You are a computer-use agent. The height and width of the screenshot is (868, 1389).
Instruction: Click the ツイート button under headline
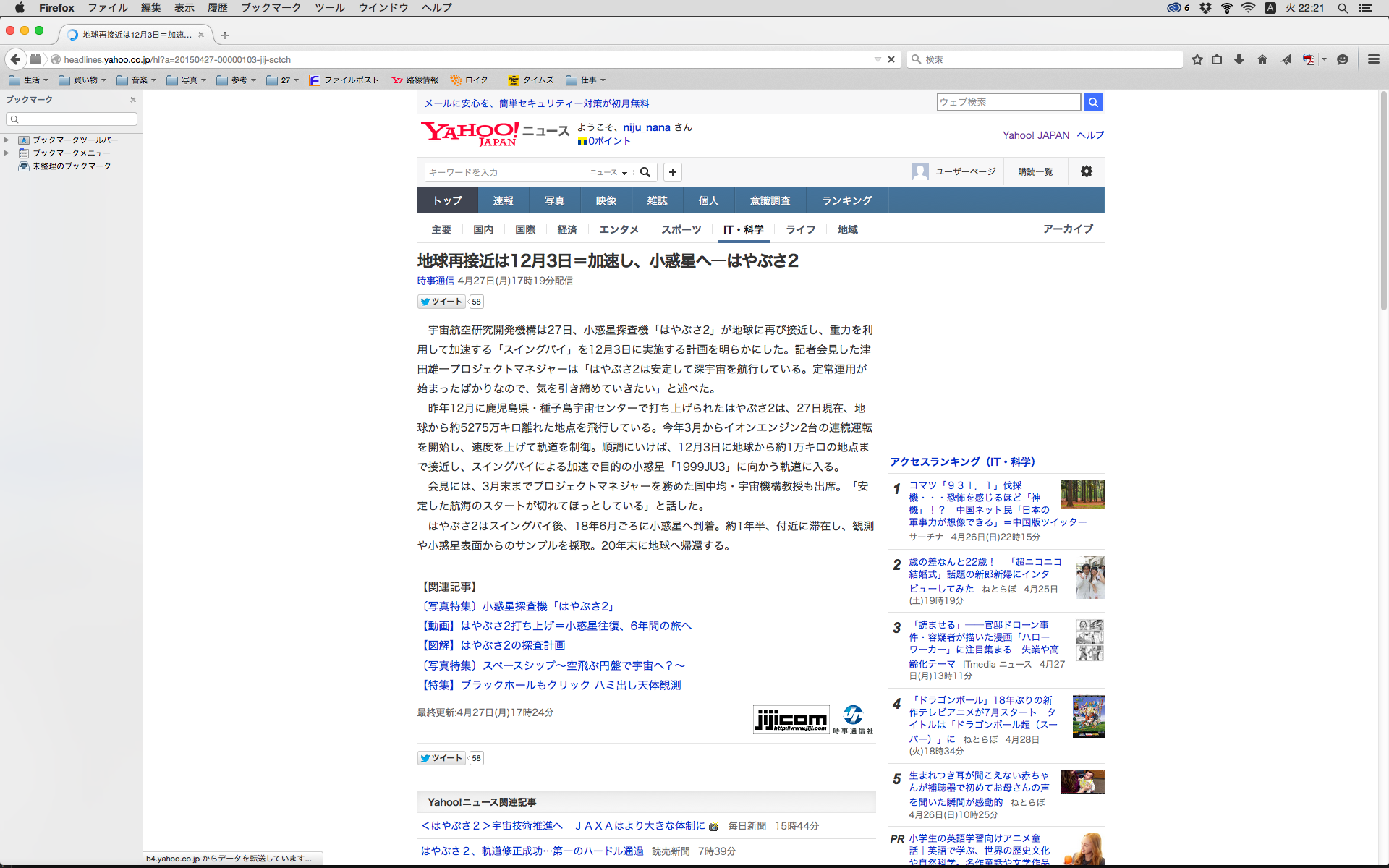(x=441, y=302)
